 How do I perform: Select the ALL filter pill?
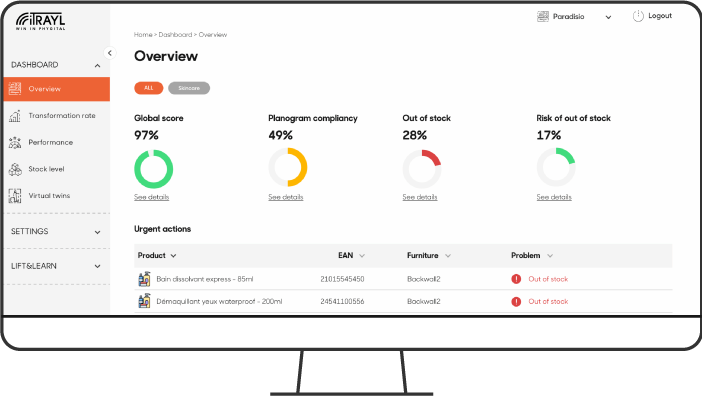(149, 88)
